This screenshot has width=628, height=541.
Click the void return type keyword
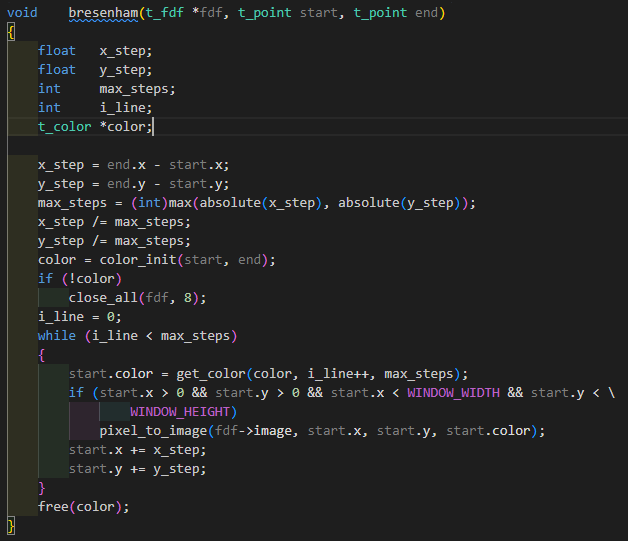22,13
